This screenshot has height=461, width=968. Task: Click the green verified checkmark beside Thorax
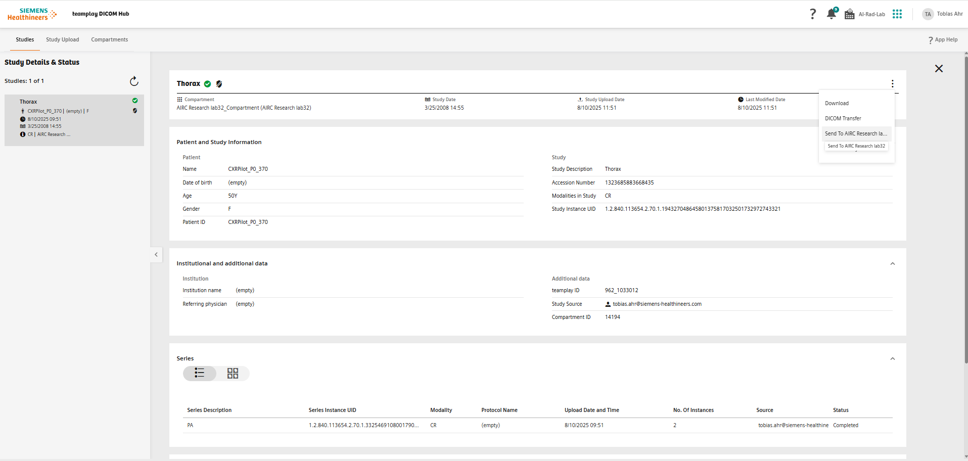[208, 84]
